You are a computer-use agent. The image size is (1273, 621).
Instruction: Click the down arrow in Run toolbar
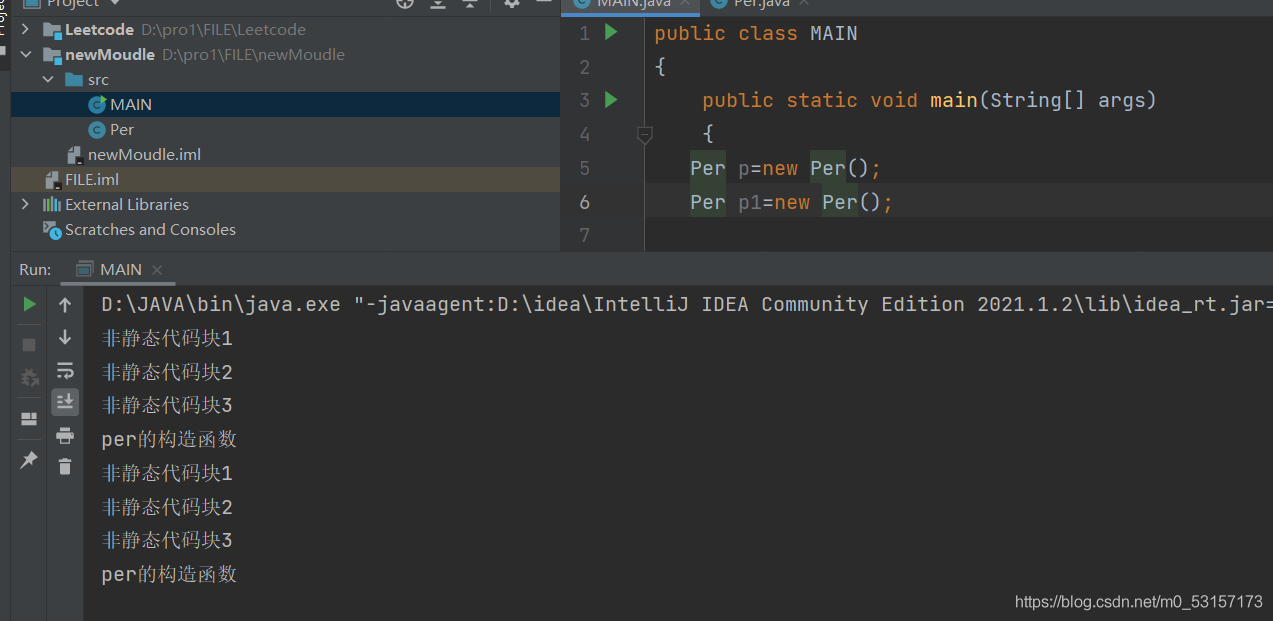coord(65,337)
